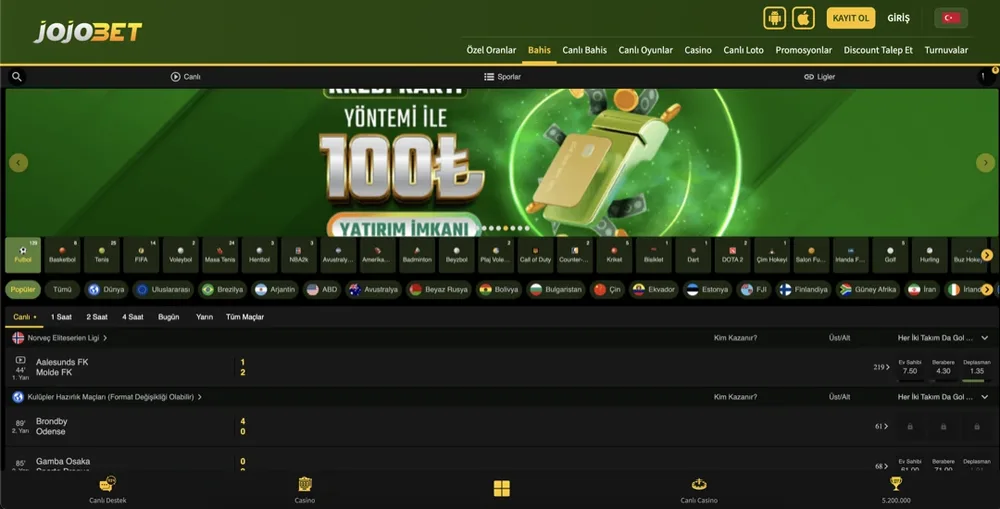Open the 5.200.000 trophy jackpot icon
The image size is (1000, 509).
(896, 490)
